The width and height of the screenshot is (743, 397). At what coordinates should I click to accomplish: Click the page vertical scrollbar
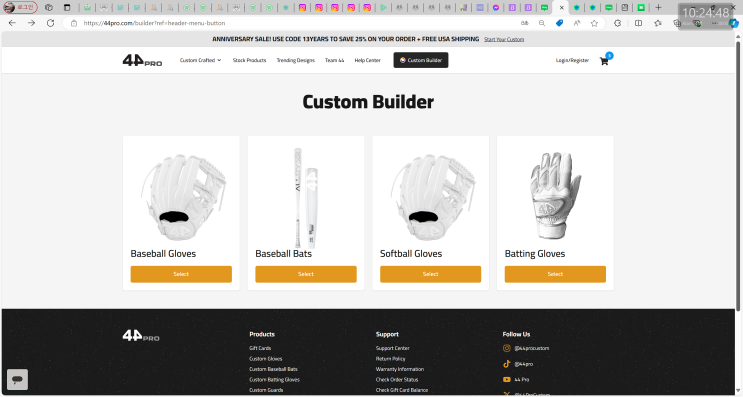(738, 175)
